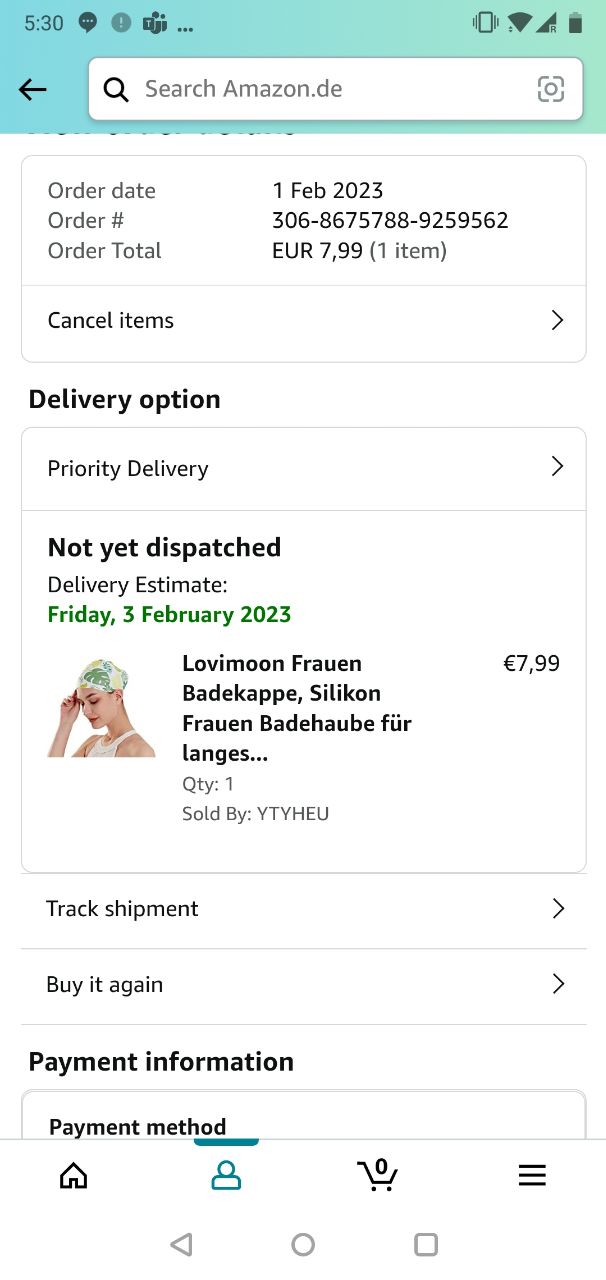Open the account profile icon
This screenshot has width=606, height=1280.
click(226, 1175)
